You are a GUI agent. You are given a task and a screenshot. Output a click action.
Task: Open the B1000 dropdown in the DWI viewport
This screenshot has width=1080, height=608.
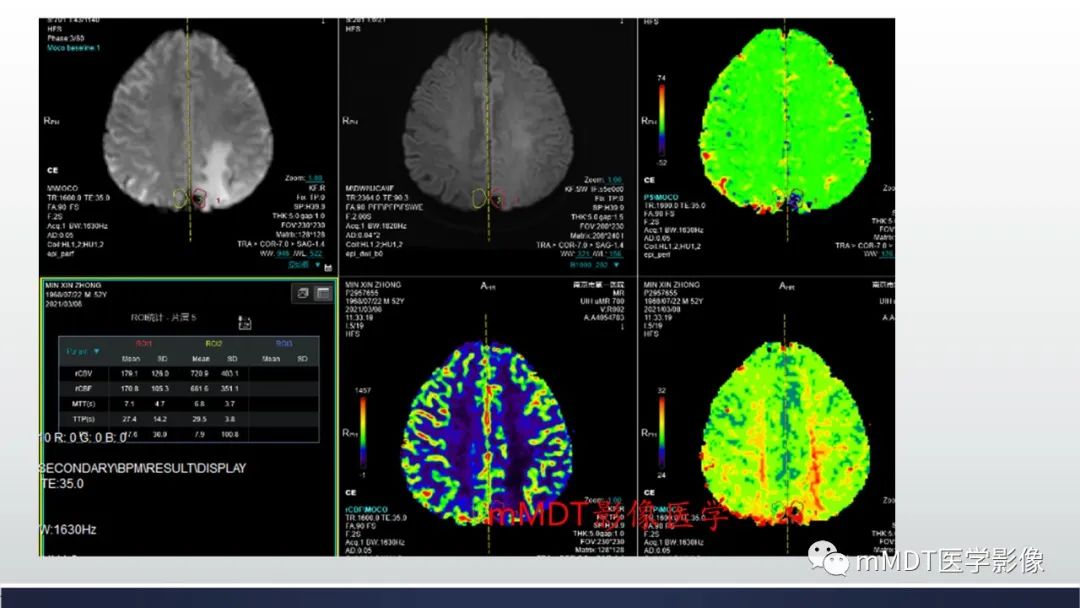click(594, 264)
